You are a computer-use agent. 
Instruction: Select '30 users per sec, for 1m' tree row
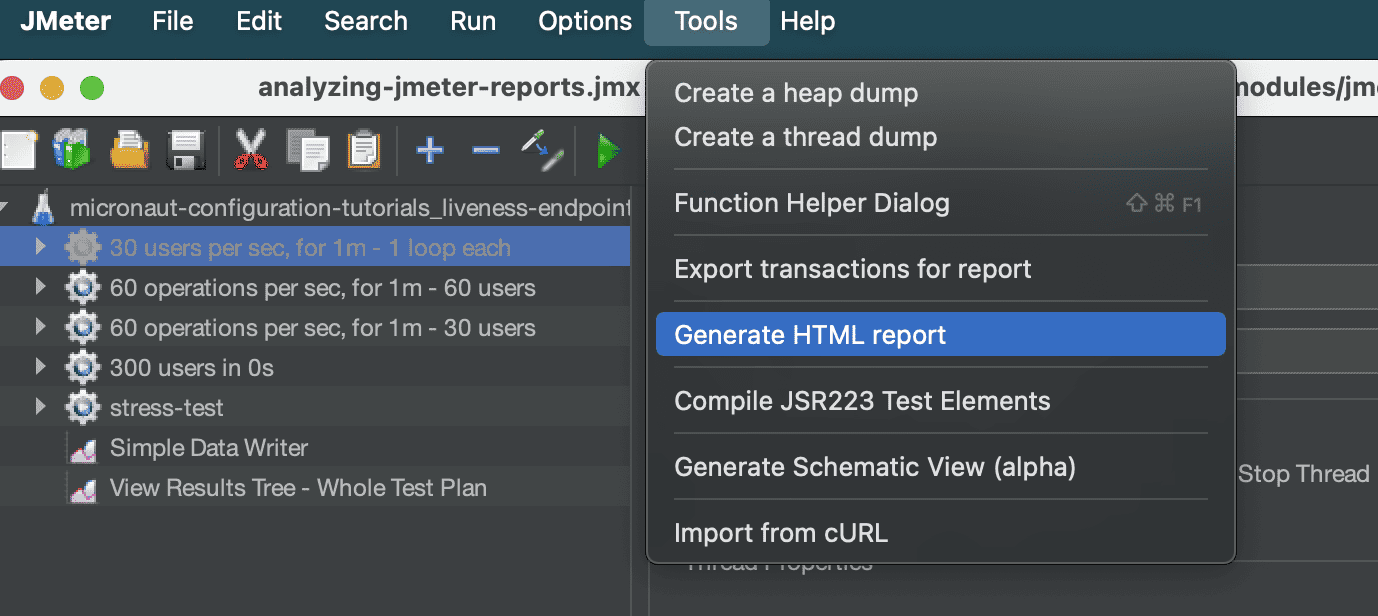315,248
